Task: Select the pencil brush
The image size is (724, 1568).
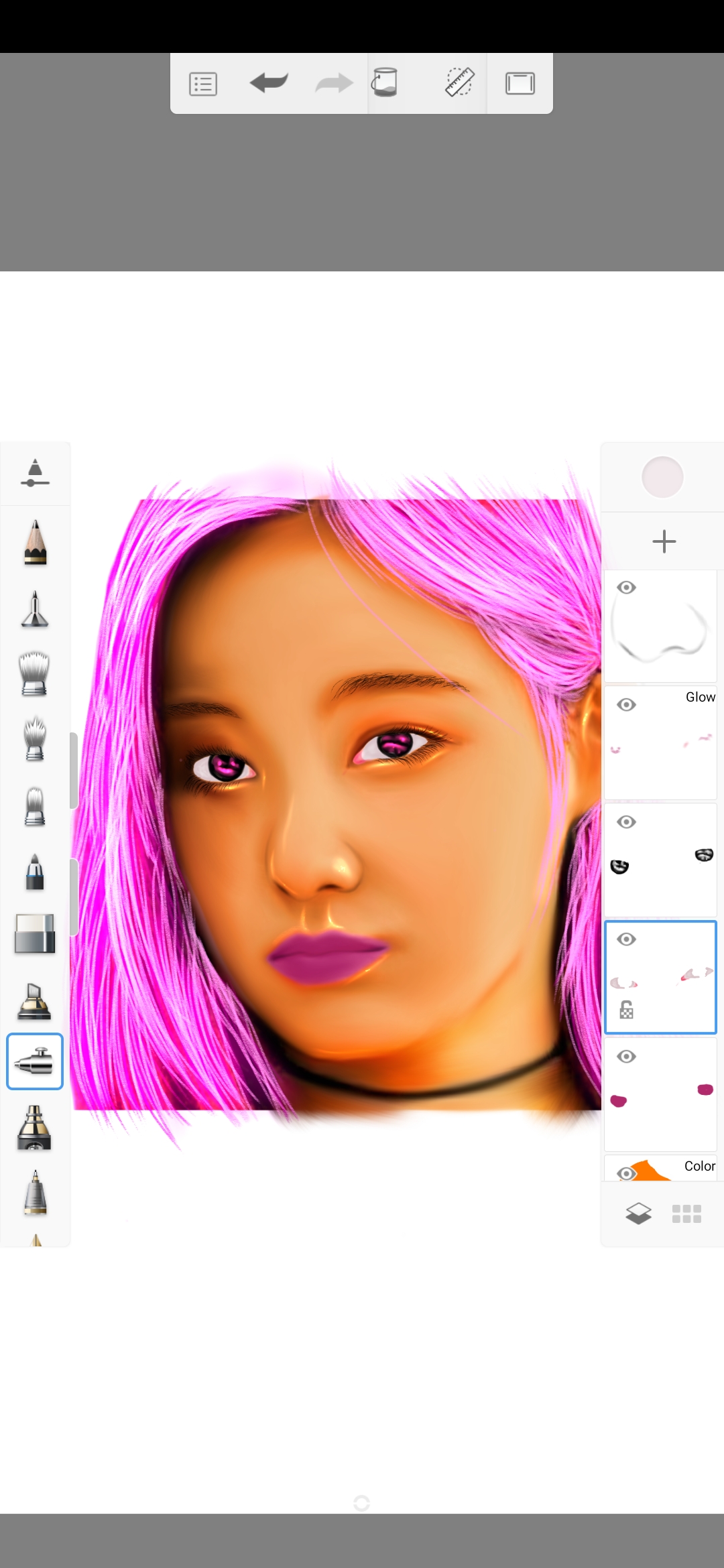Action: pos(35,542)
